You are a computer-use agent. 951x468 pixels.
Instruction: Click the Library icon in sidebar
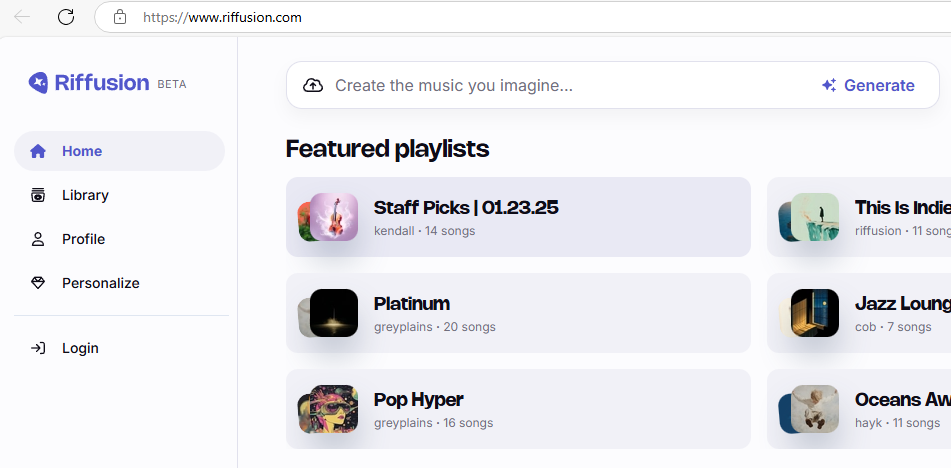pyautogui.click(x=38, y=195)
